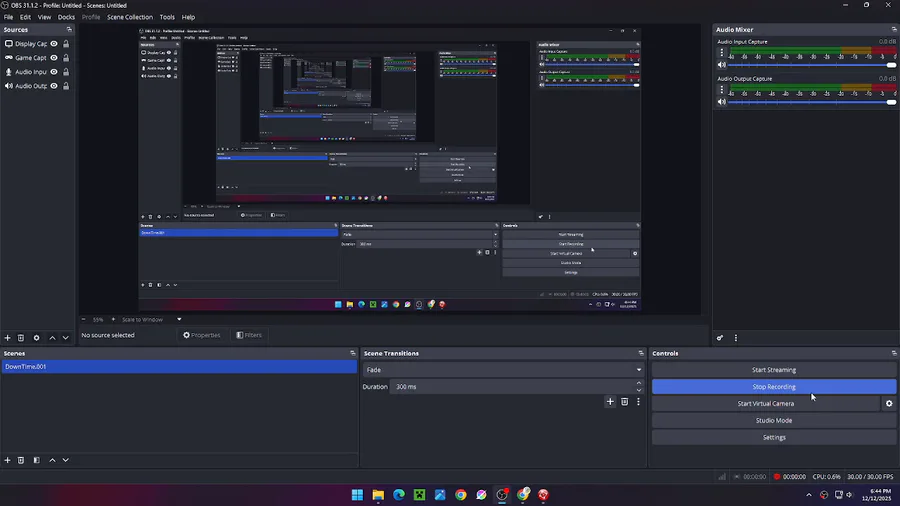Click the Duration 300 ms field
The width and height of the screenshot is (900, 506).
click(x=512, y=387)
